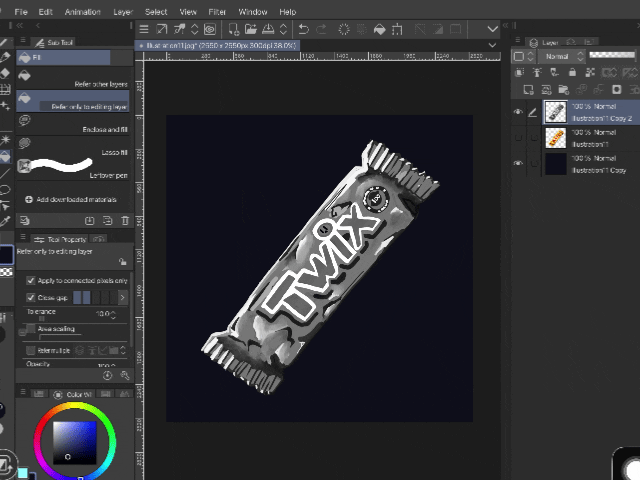Select the Illustration11 layer thumbnail
The width and height of the screenshot is (640, 480).
tap(556, 138)
